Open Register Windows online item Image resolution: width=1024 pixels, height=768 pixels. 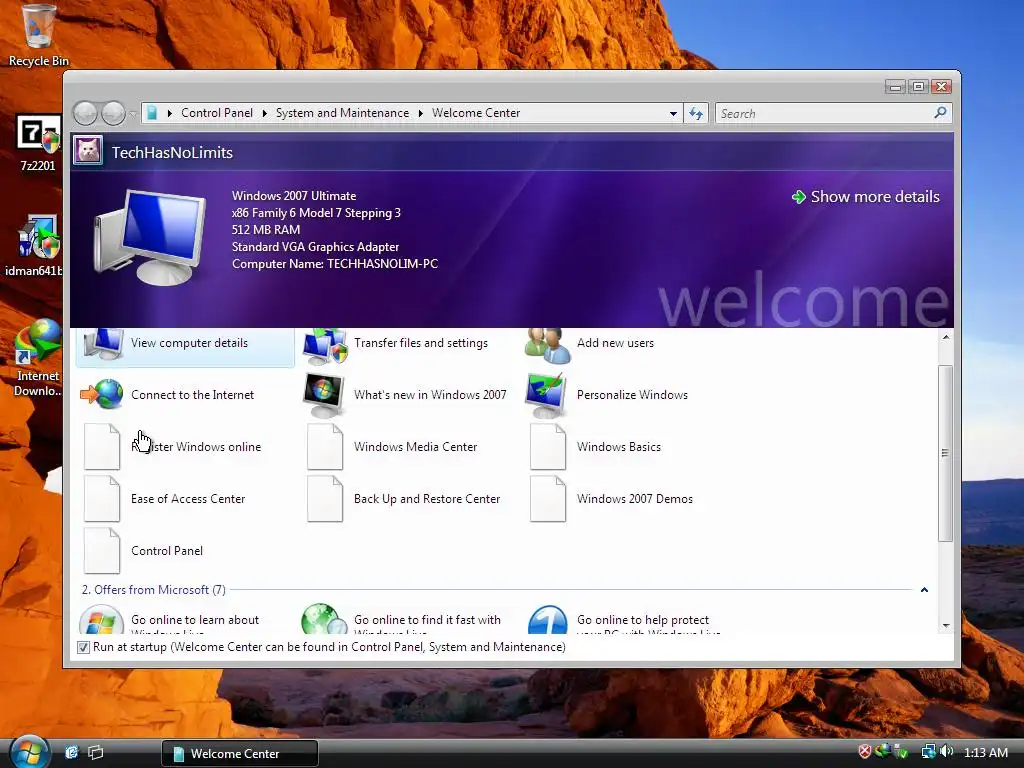pyautogui.click(x=185, y=447)
